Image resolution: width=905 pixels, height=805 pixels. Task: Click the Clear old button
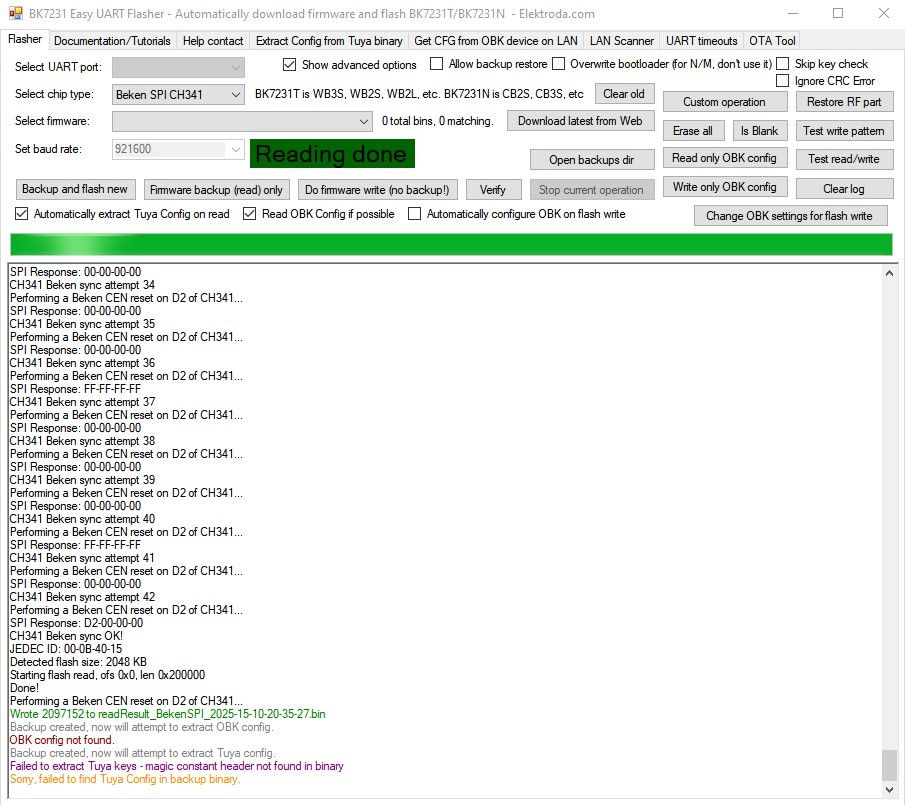(x=624, y=93)
